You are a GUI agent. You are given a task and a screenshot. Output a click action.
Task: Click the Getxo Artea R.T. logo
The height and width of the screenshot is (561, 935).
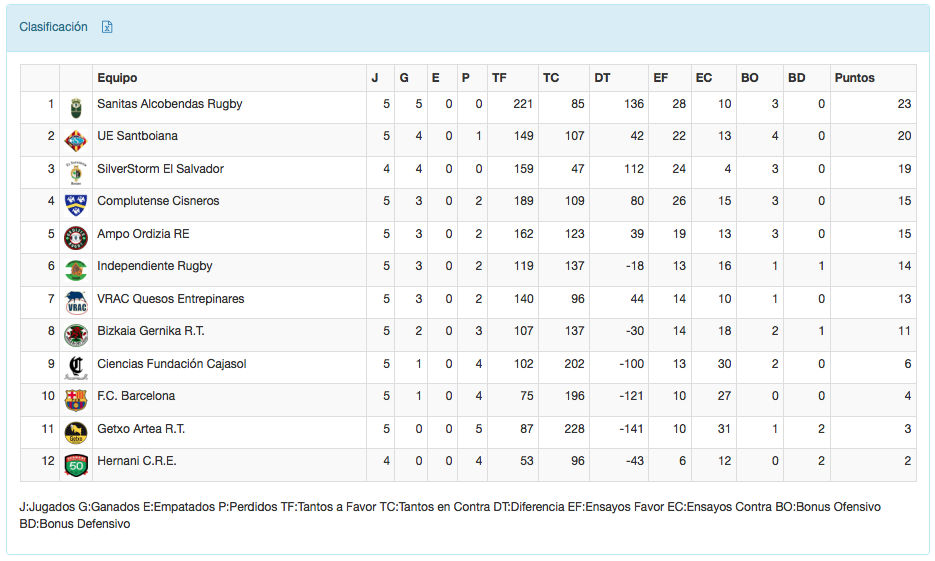click(x=75, y=432)
